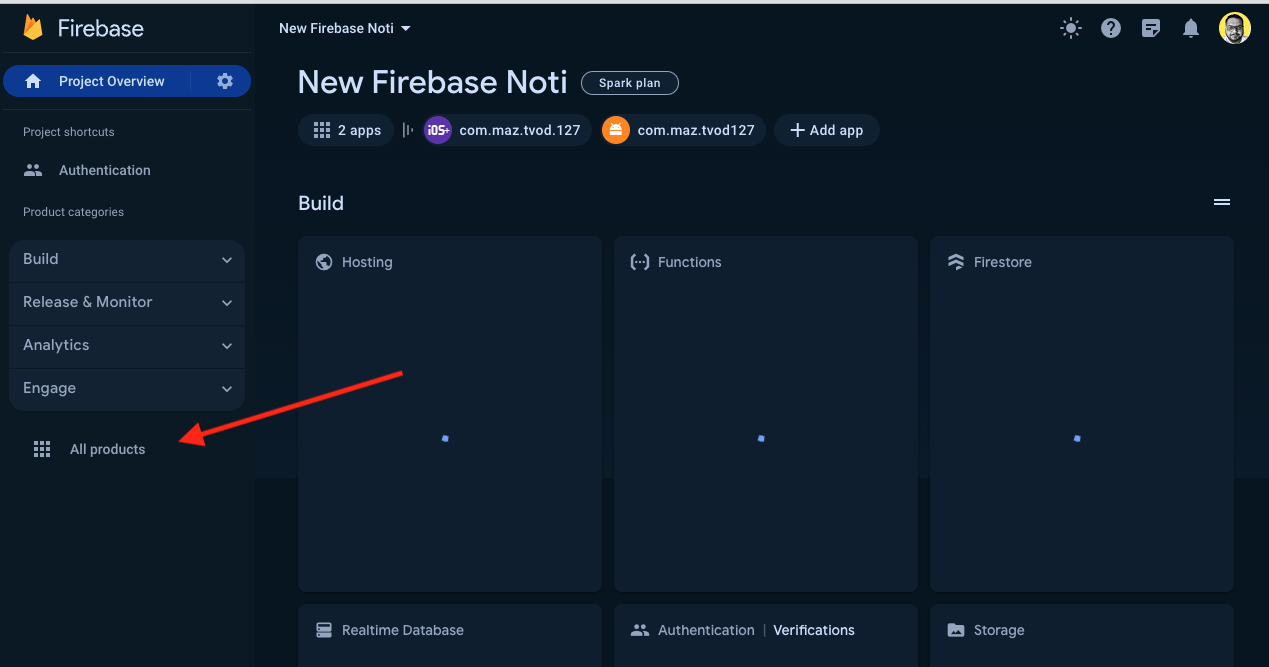This screenshot has height=667, width=1269.
Task: Open the Hosting card
Action: click(x=450, y=414)
